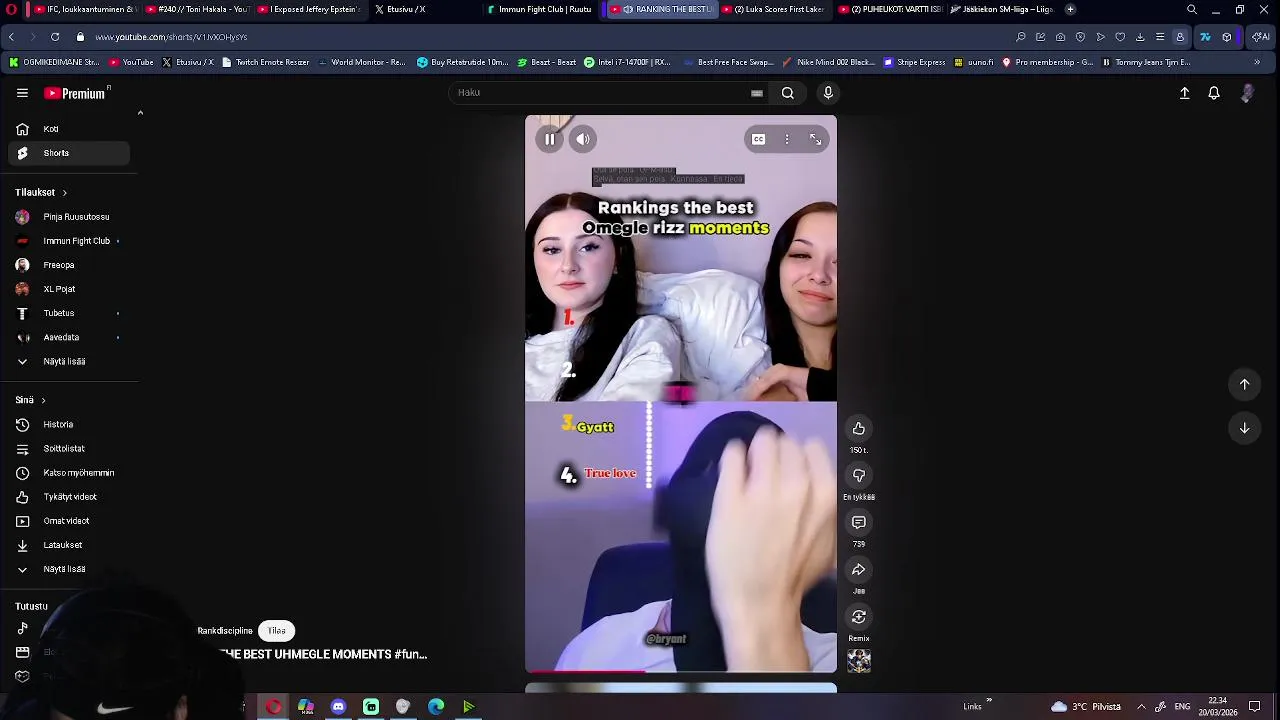The height and width of the screenshot is (720, 1280).
Task: Open new browser tab with plus
Action: (x=1070, y=9)
